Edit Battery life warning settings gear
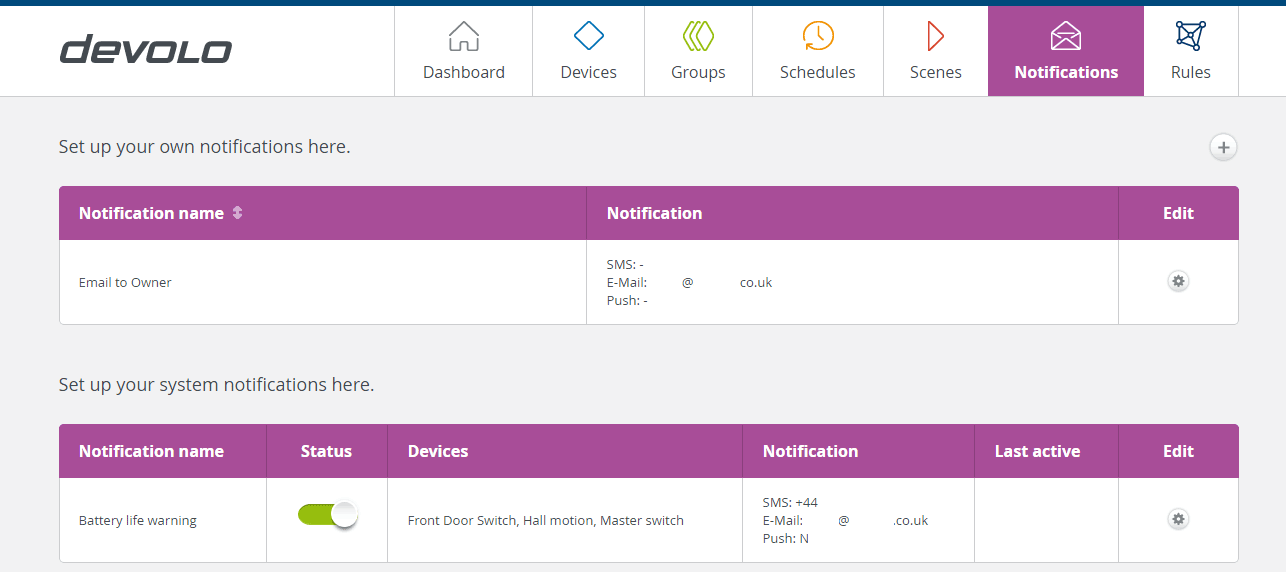 1178,519
